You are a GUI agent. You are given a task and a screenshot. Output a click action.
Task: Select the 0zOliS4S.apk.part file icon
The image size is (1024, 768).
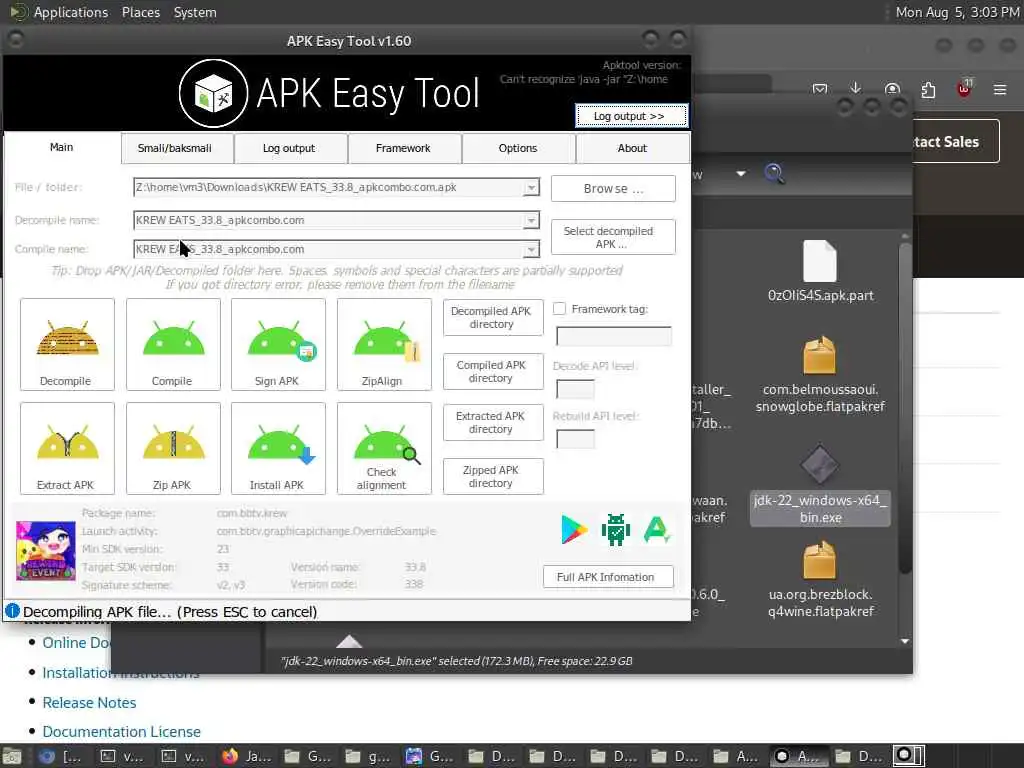820,261
